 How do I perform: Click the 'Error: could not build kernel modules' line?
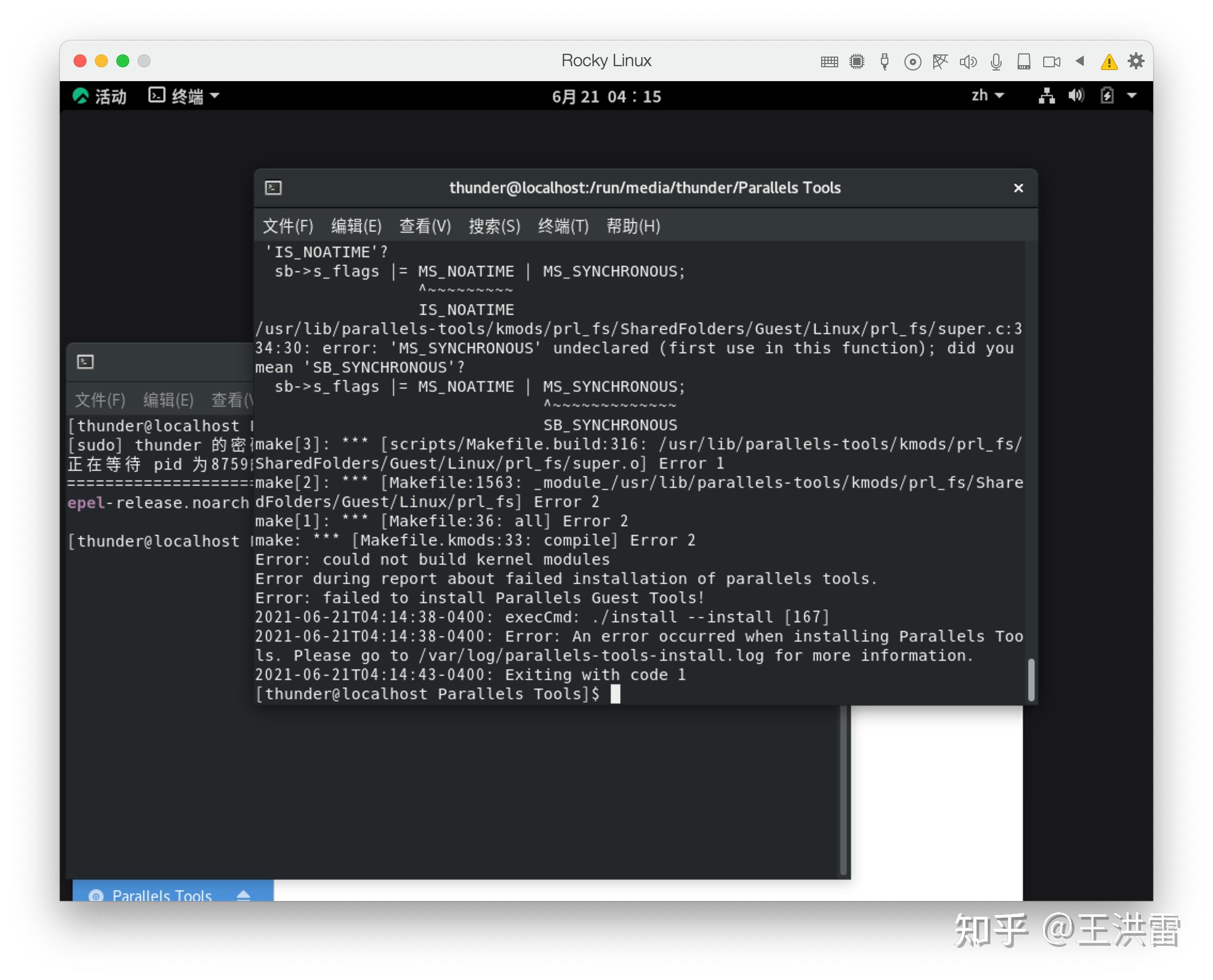point(432,559)
